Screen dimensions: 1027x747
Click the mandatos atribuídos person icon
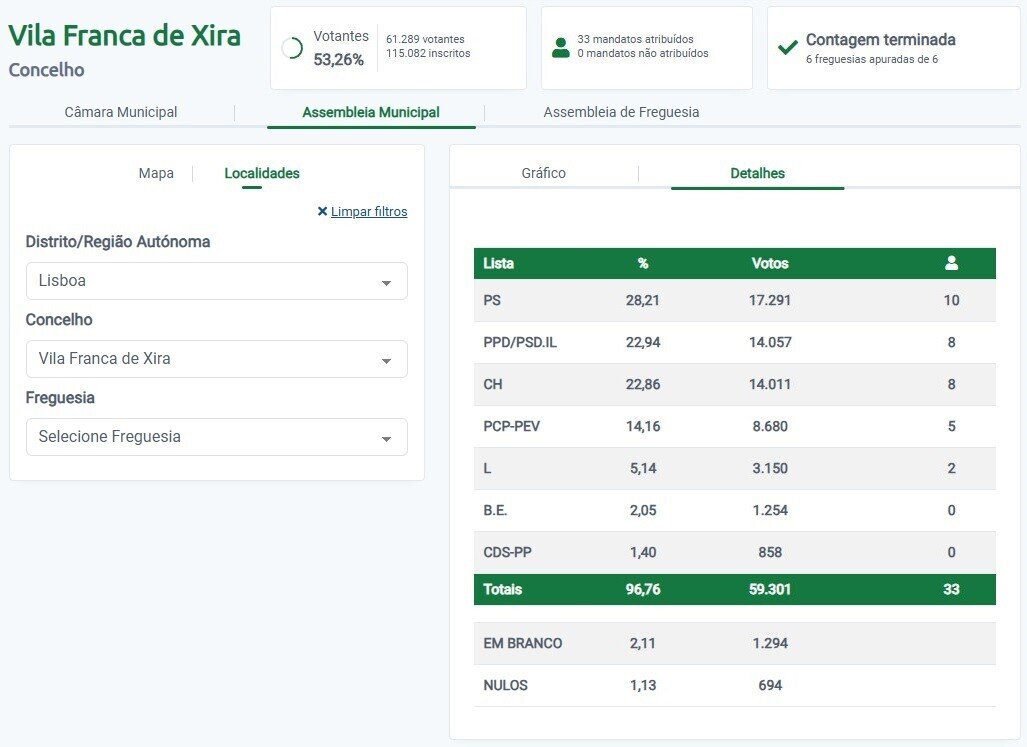coord(562,46)
